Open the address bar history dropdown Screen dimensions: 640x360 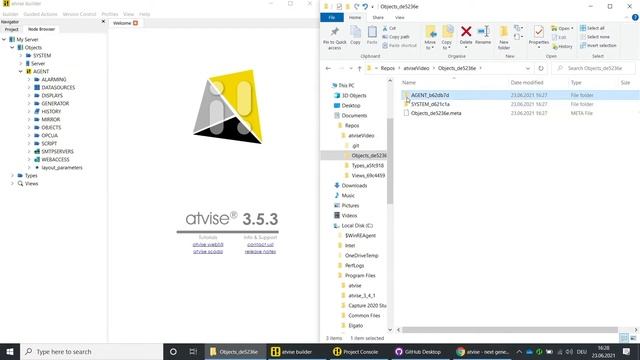(x=528, y=68)
